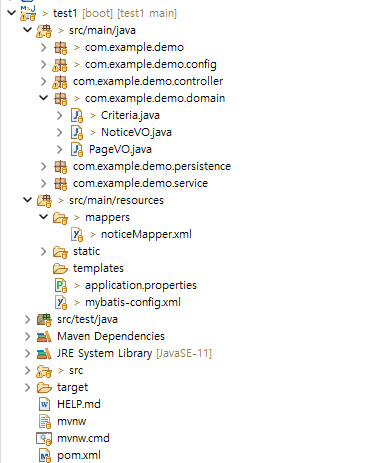
Task: Select the 'Criteria.java' label
Action: 130,116
